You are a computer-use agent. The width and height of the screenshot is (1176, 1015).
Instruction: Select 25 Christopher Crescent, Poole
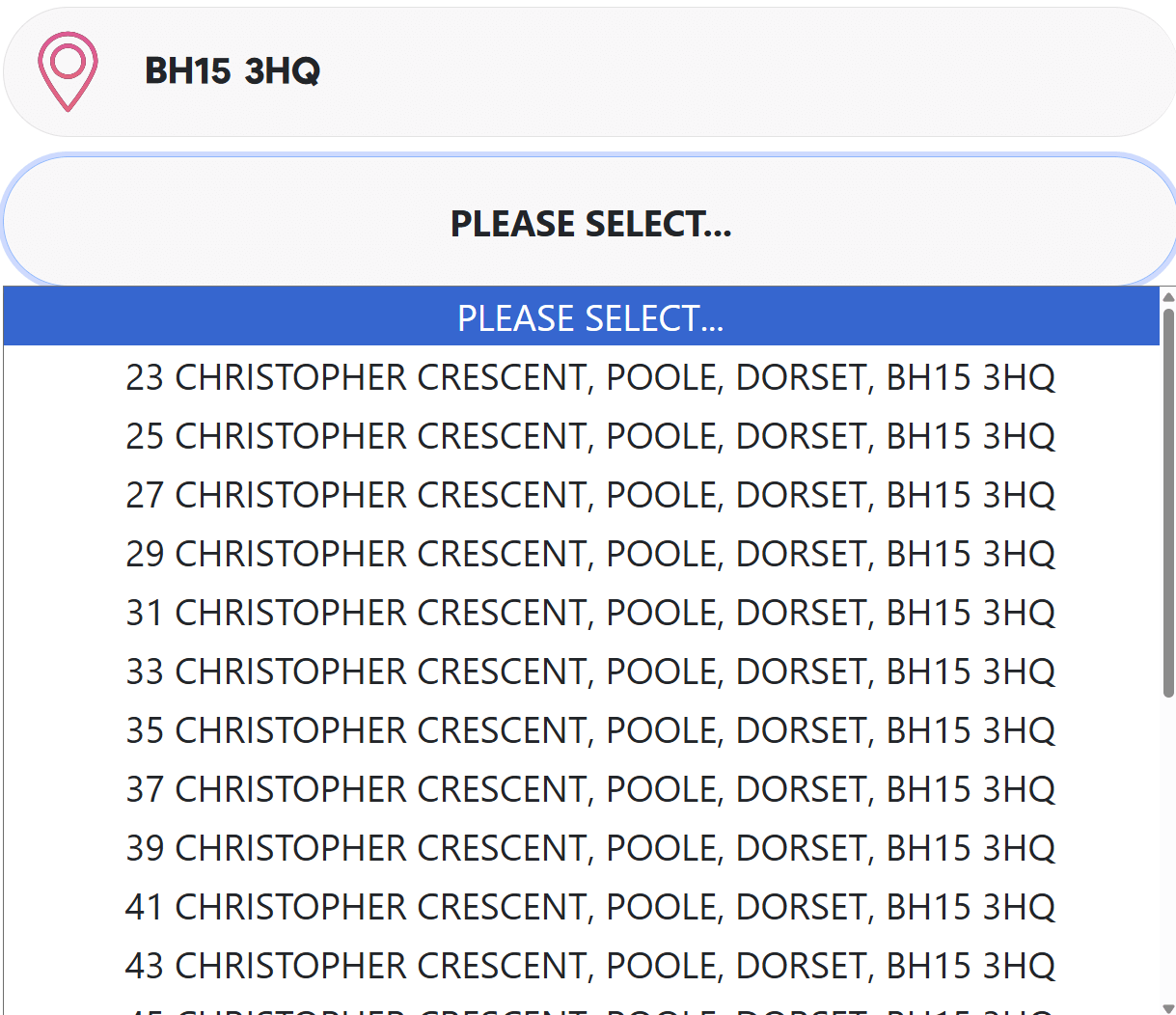tap(588, 435)
